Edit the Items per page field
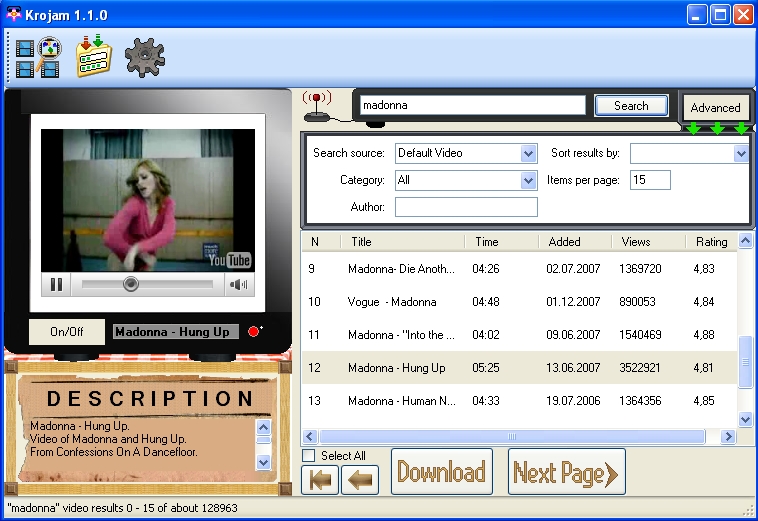 pos(650,180)
